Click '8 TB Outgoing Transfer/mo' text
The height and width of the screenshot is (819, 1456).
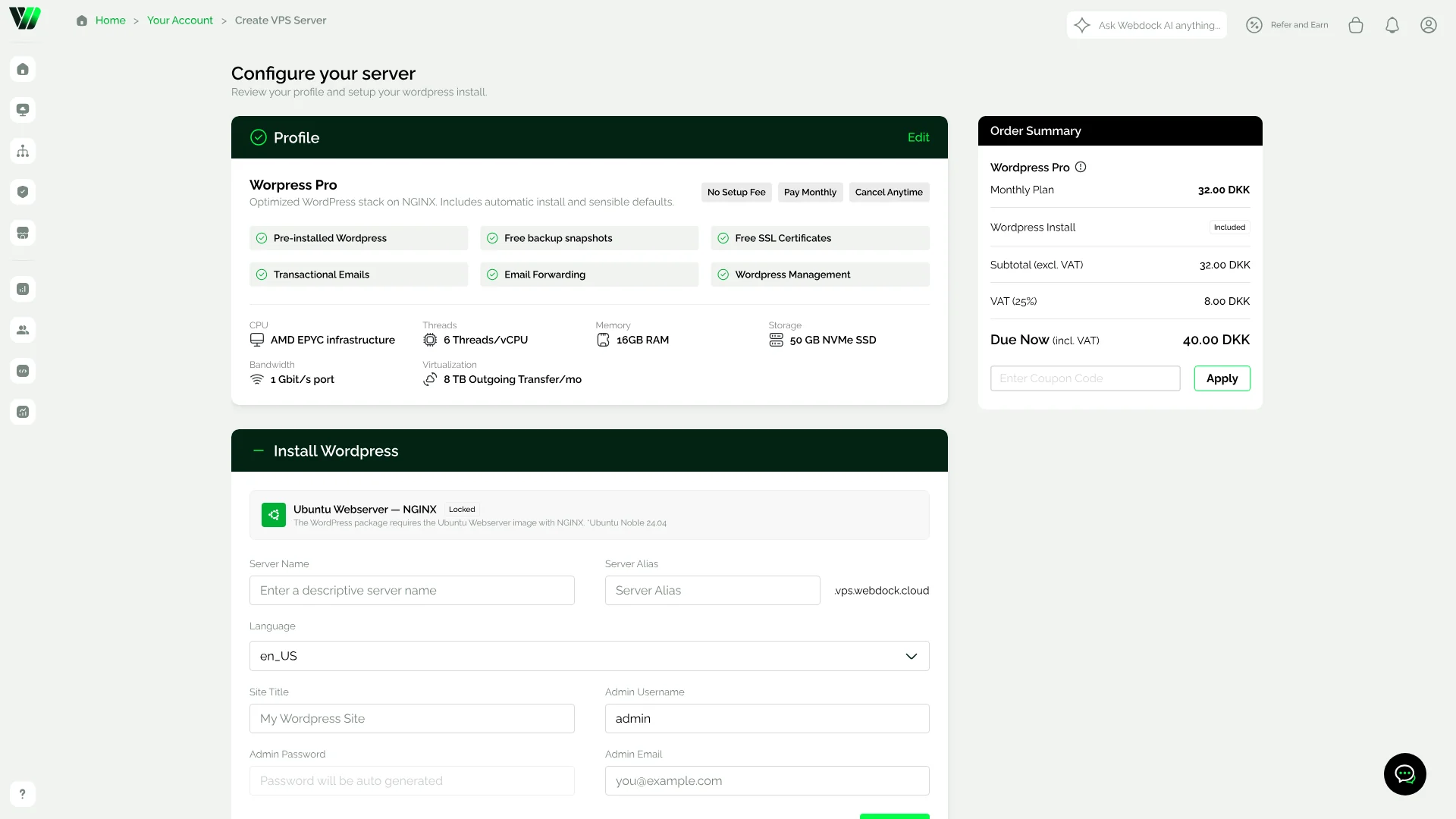[x=513, y=380]
